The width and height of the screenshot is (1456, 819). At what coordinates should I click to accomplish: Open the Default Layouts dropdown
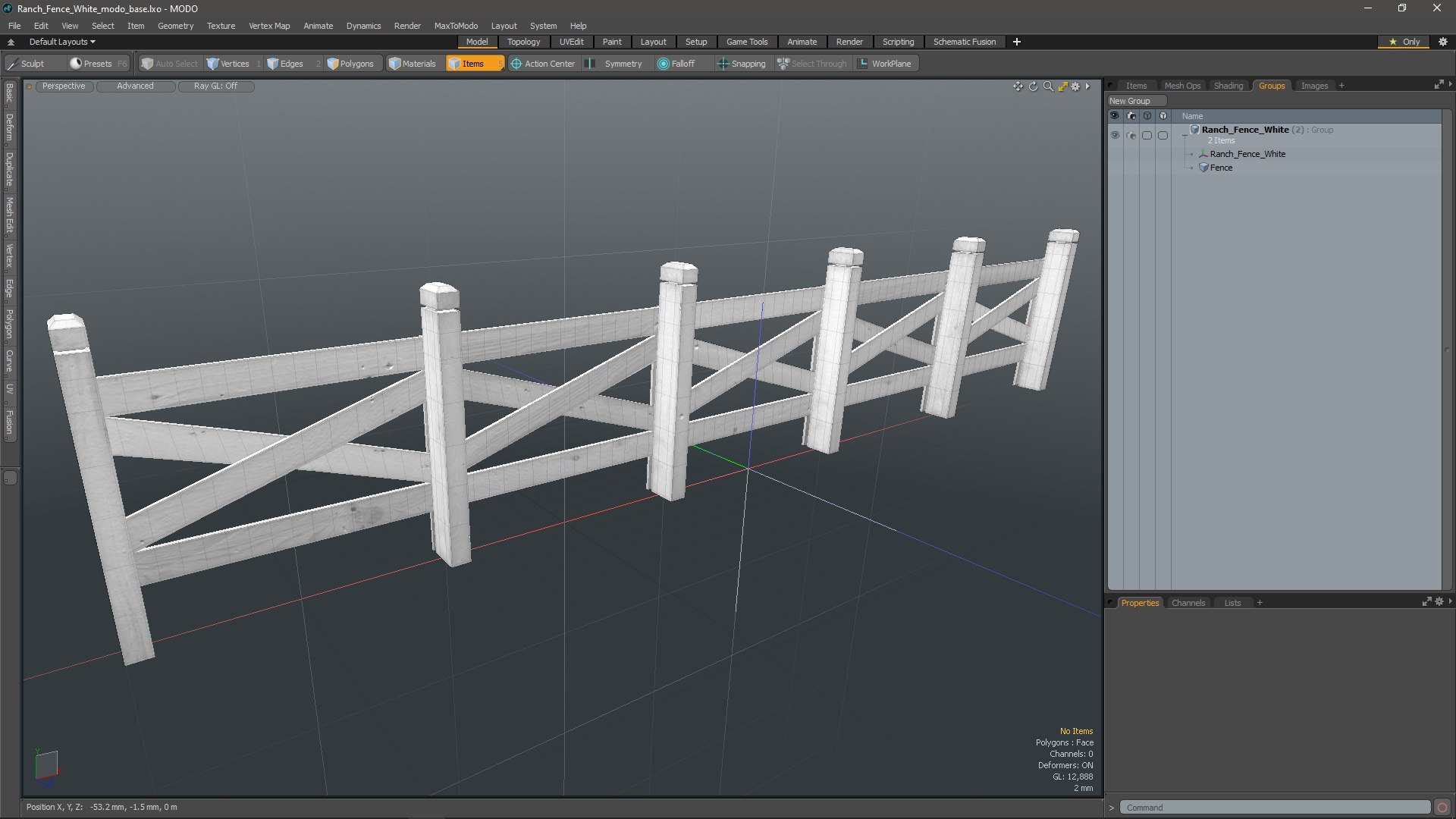pyautogui.click(x=62, y=42)
